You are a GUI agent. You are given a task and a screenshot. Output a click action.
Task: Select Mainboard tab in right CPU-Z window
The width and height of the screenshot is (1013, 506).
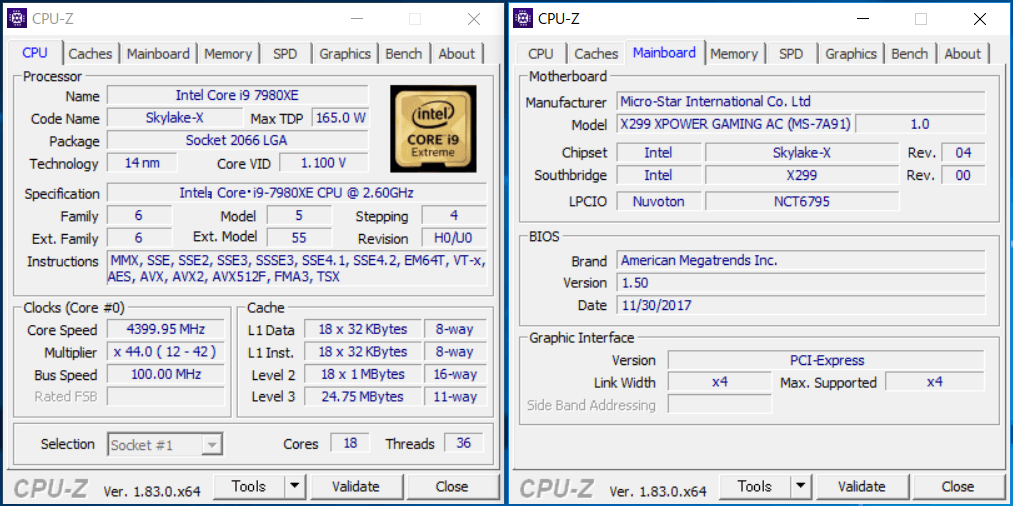[x=665, y=52]
